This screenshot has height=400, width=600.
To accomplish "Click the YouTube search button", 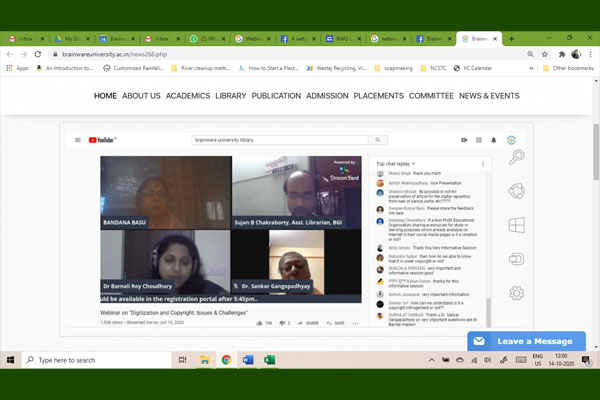I will (x=378, y=140).
